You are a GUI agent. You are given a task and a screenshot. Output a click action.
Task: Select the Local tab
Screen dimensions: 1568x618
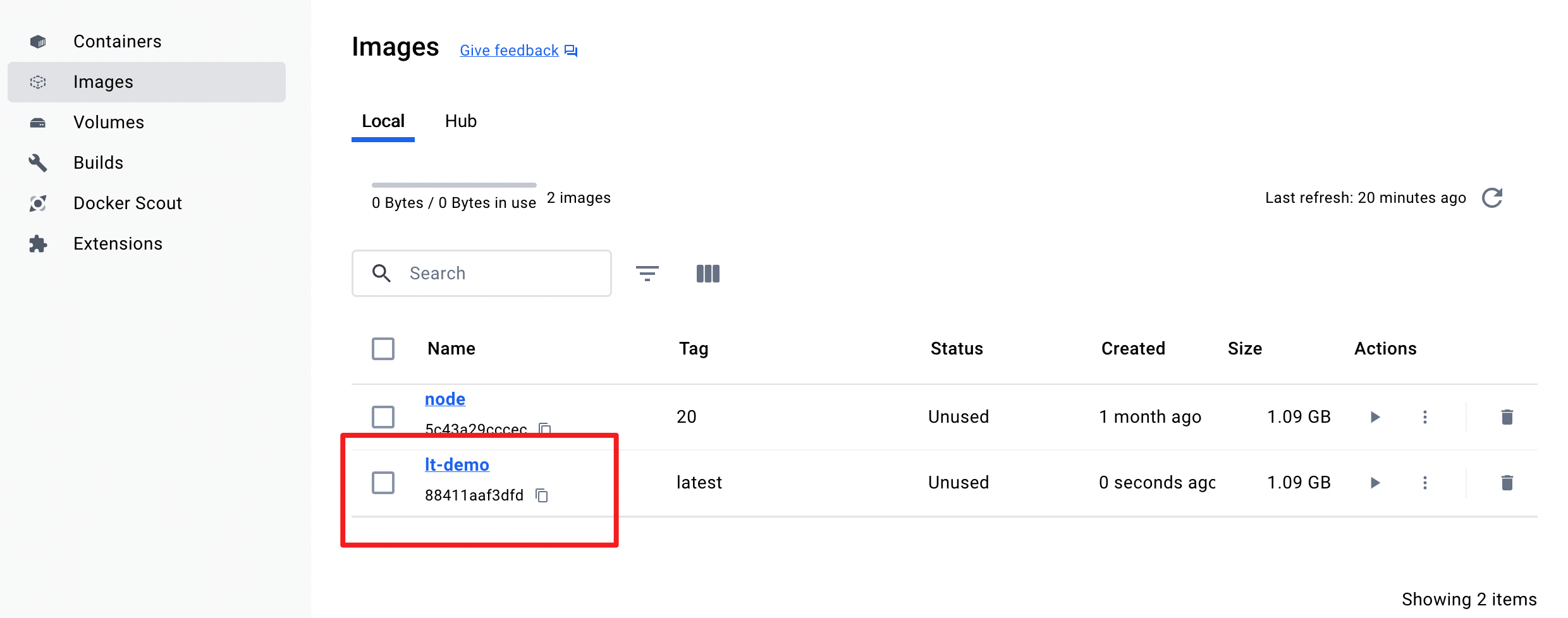[383, 121]
